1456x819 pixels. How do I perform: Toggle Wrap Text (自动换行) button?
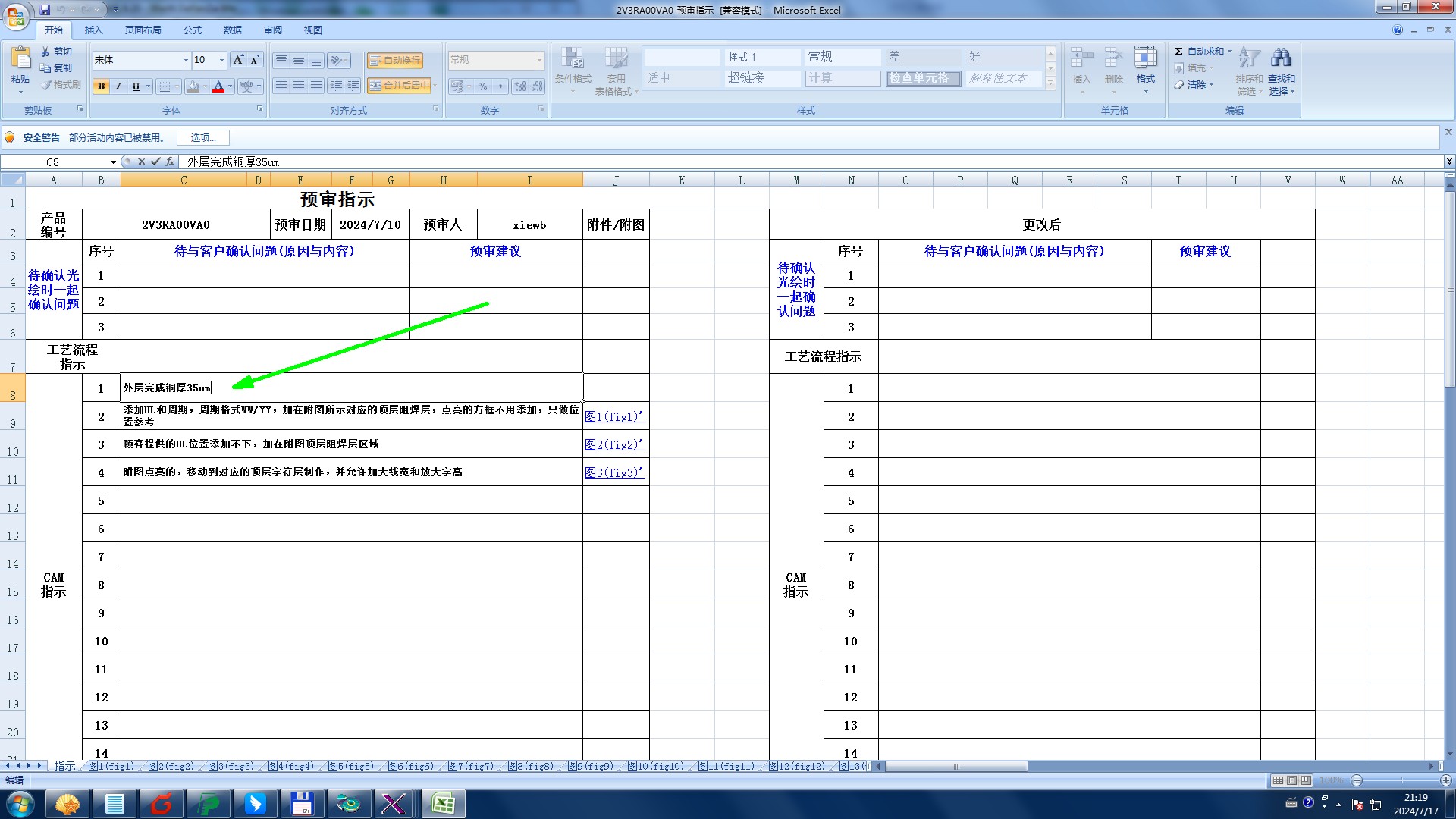coord(395,60)
